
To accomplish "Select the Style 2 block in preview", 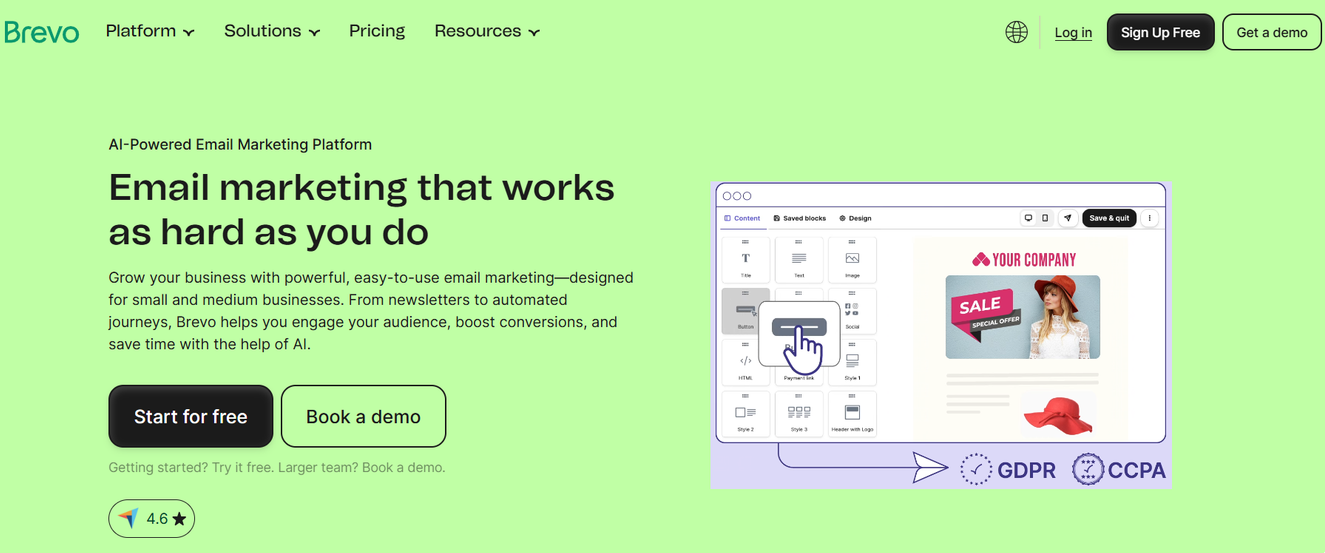I will coord(745,414).
